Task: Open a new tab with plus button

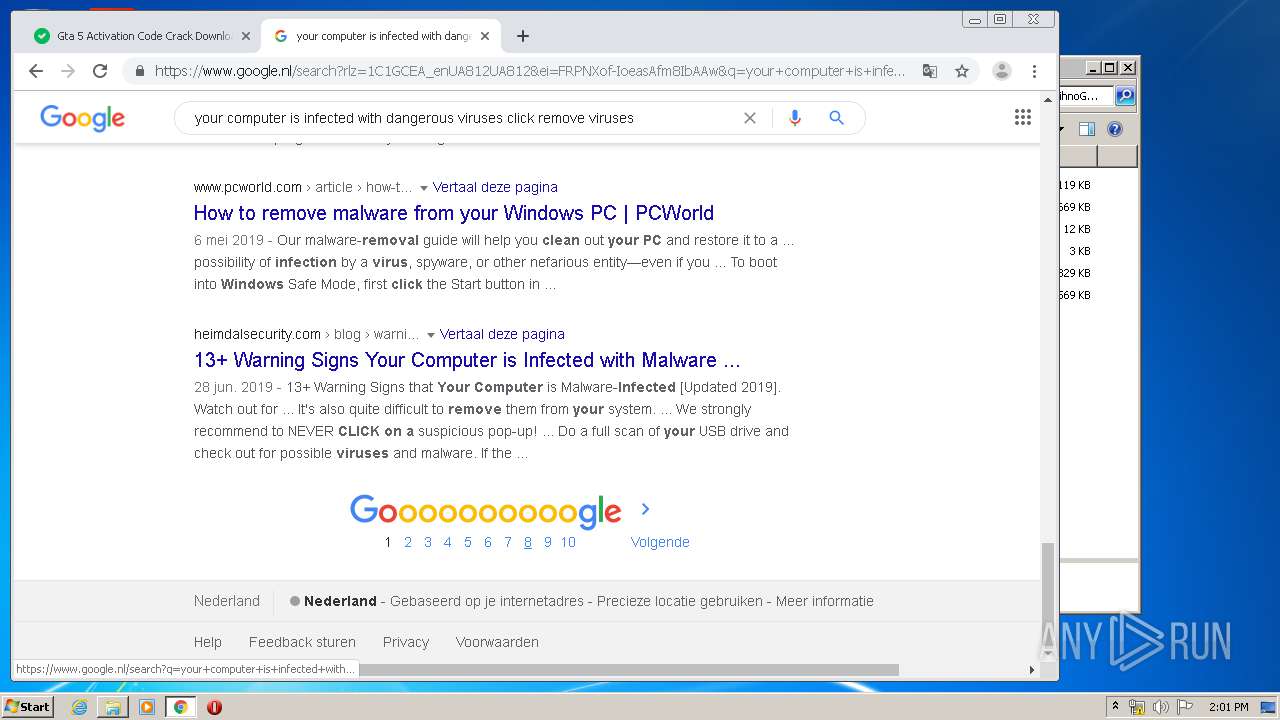Action: (523, 36)
